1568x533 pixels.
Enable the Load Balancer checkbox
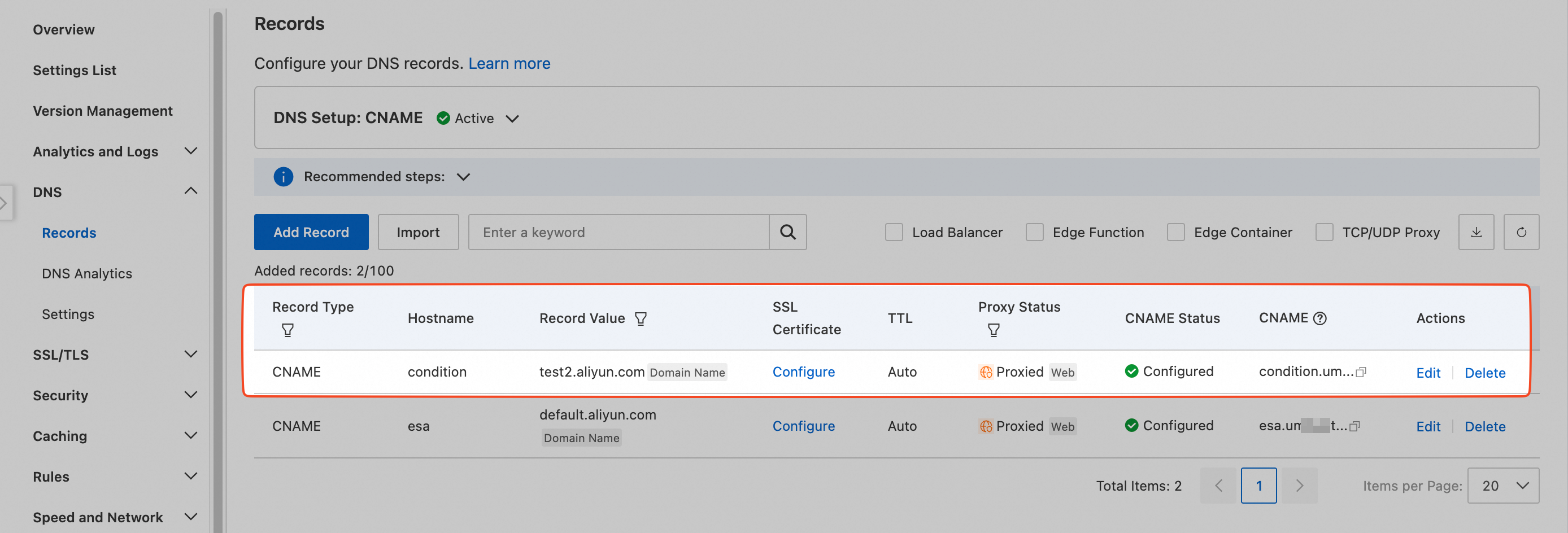click(x=894, y=232)
